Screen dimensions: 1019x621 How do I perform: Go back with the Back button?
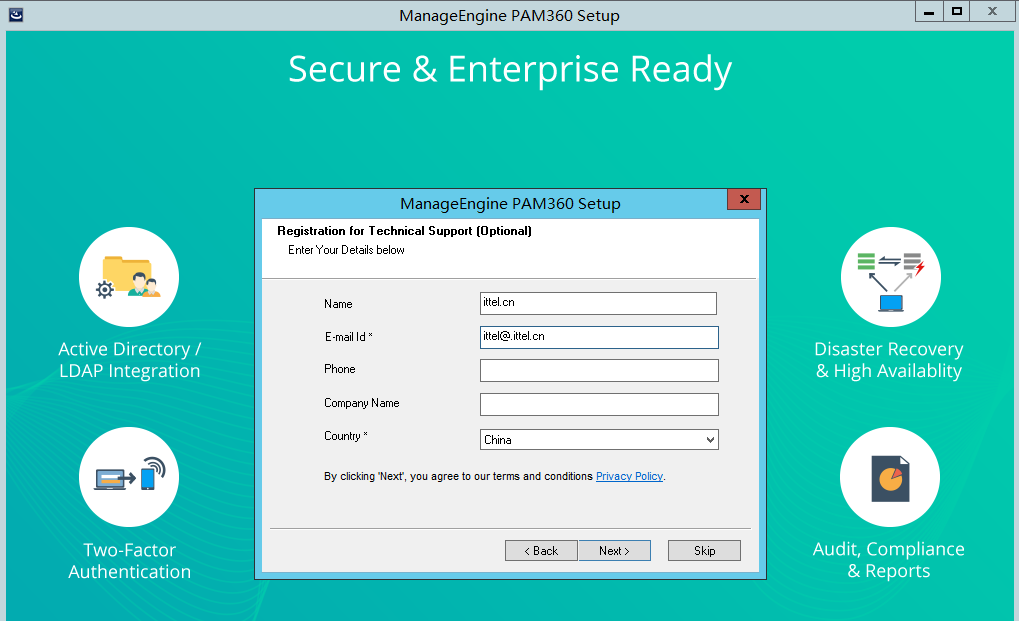pos(541,551)
